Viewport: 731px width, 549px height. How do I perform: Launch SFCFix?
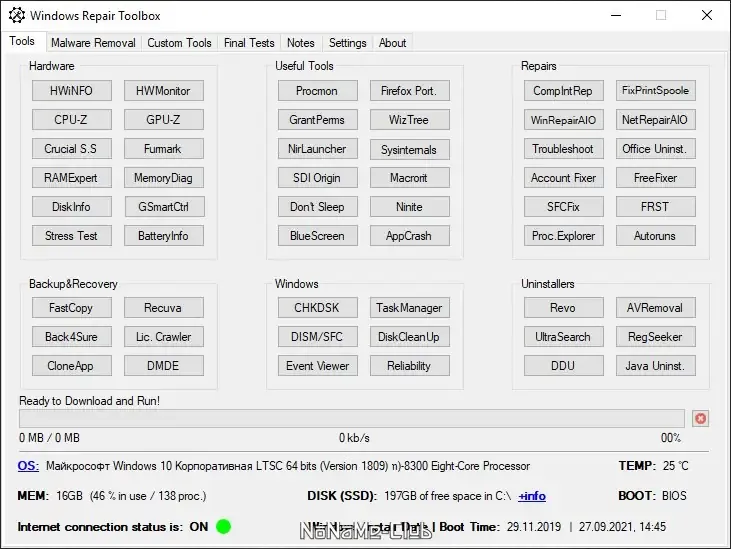click(x=564, y=206)
